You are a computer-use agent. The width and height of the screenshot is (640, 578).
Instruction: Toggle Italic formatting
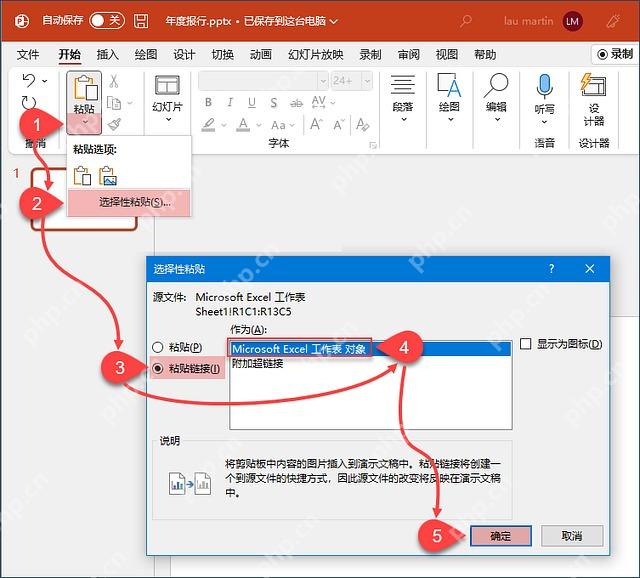coord(230,102)
